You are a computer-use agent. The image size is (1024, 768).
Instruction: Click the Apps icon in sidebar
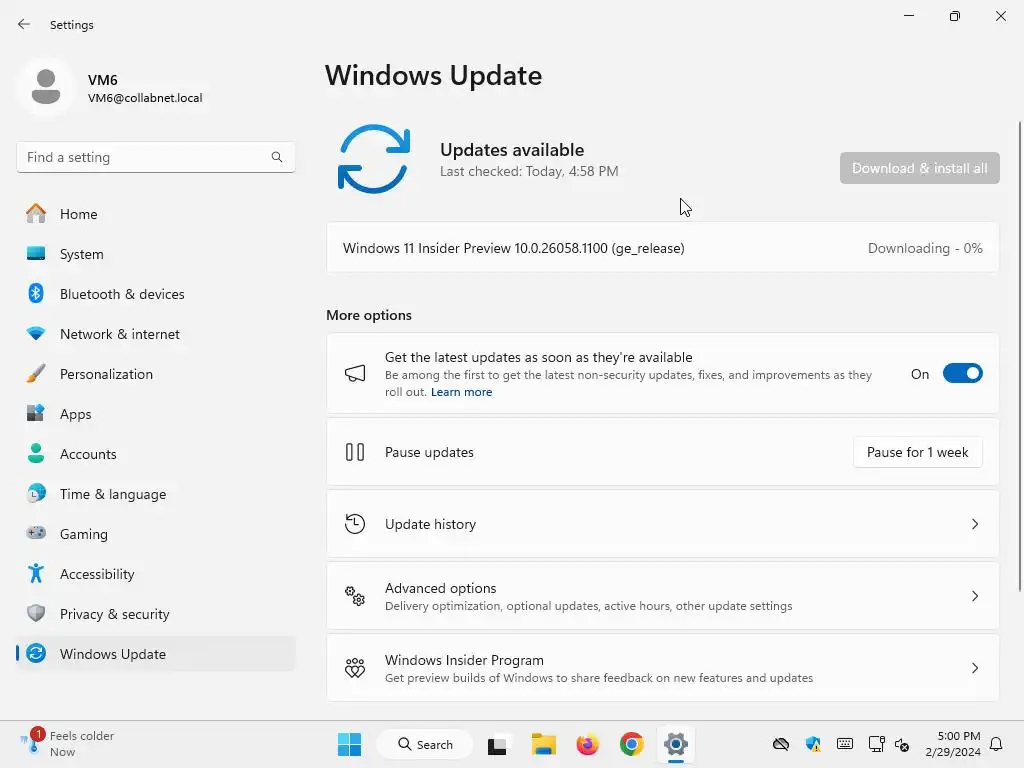point(36,413)
